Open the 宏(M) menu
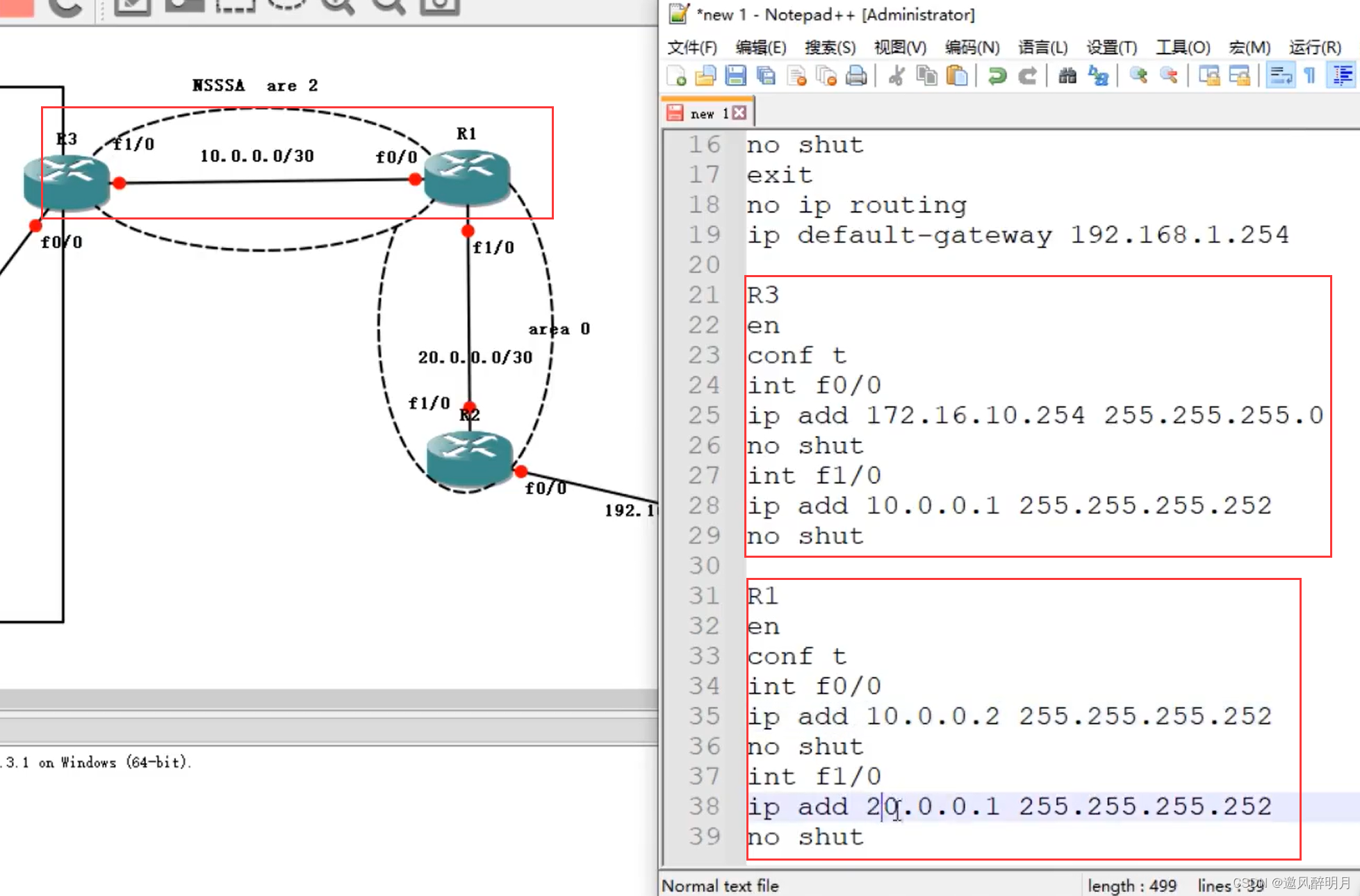 (1250, 47)
